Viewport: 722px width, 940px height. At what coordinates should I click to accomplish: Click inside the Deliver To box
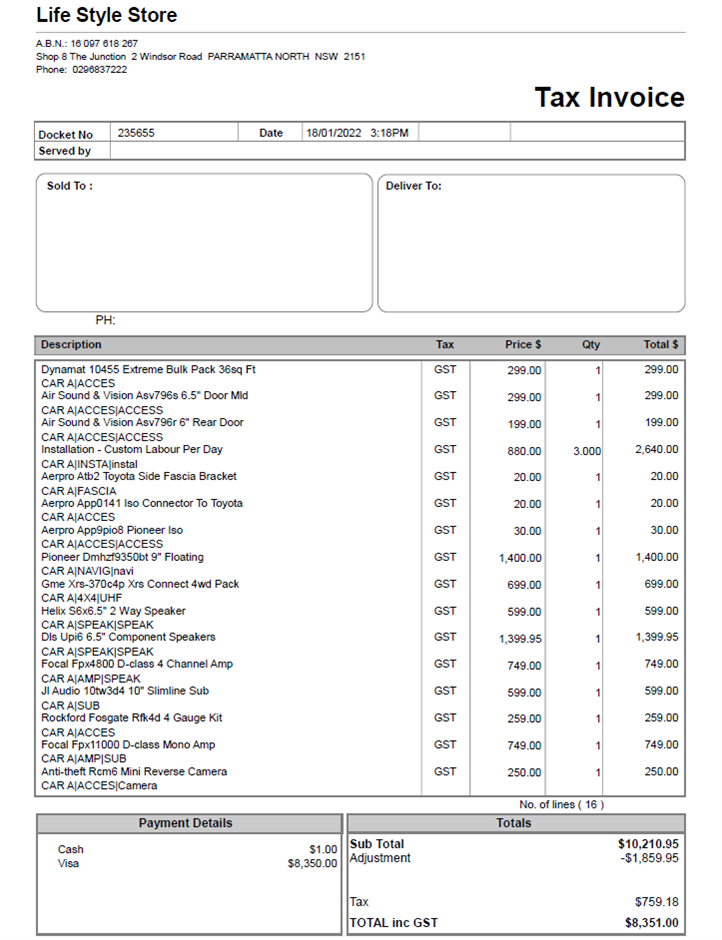(531, 244)
